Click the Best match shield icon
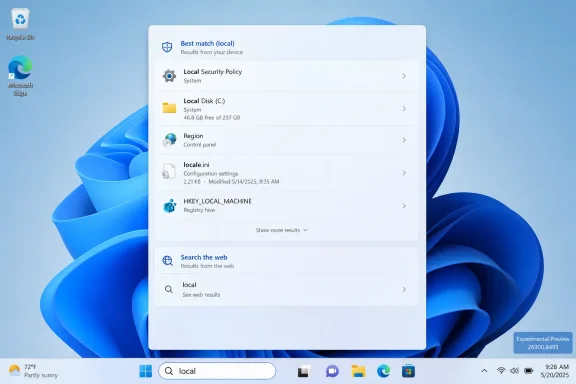The image size is (576, 384). 167,47
